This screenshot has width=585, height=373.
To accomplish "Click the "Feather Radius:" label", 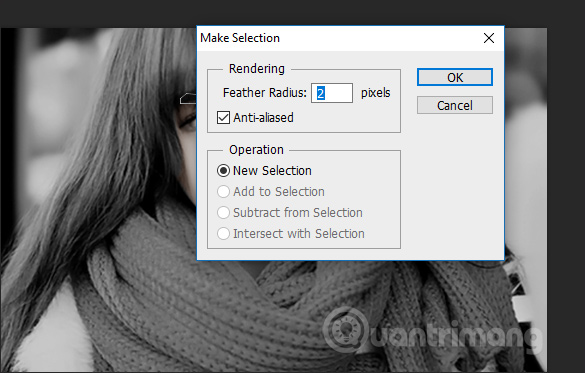I will coord(265,93).
